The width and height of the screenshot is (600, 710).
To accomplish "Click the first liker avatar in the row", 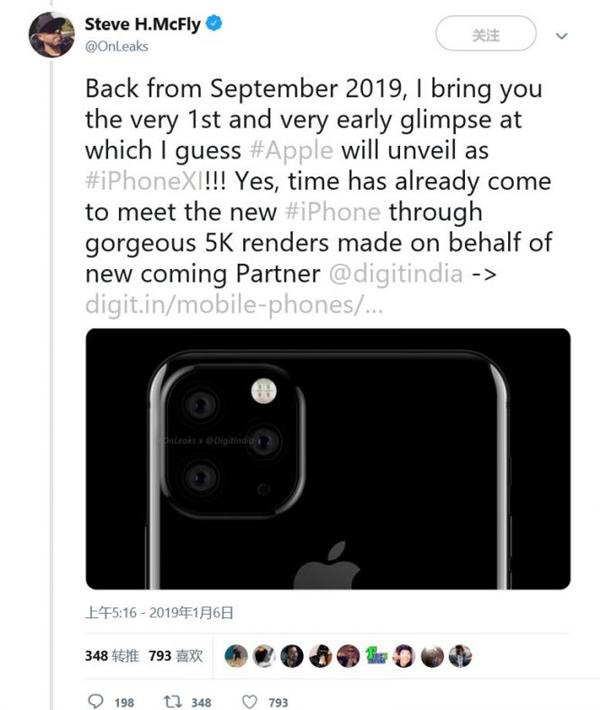I will point(236,656).
